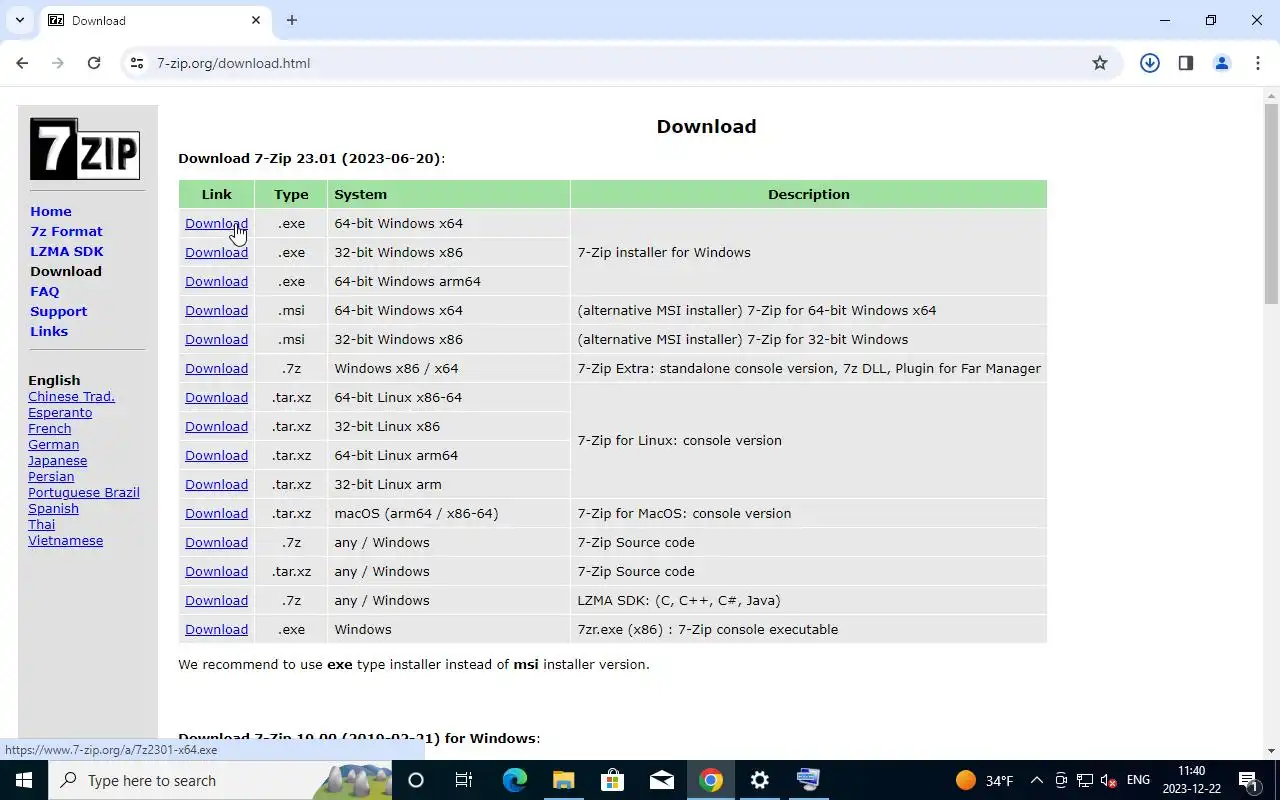Download 32-bit Windows x86 .exe installer
The image size is (1280, 800).
(216, 252)
